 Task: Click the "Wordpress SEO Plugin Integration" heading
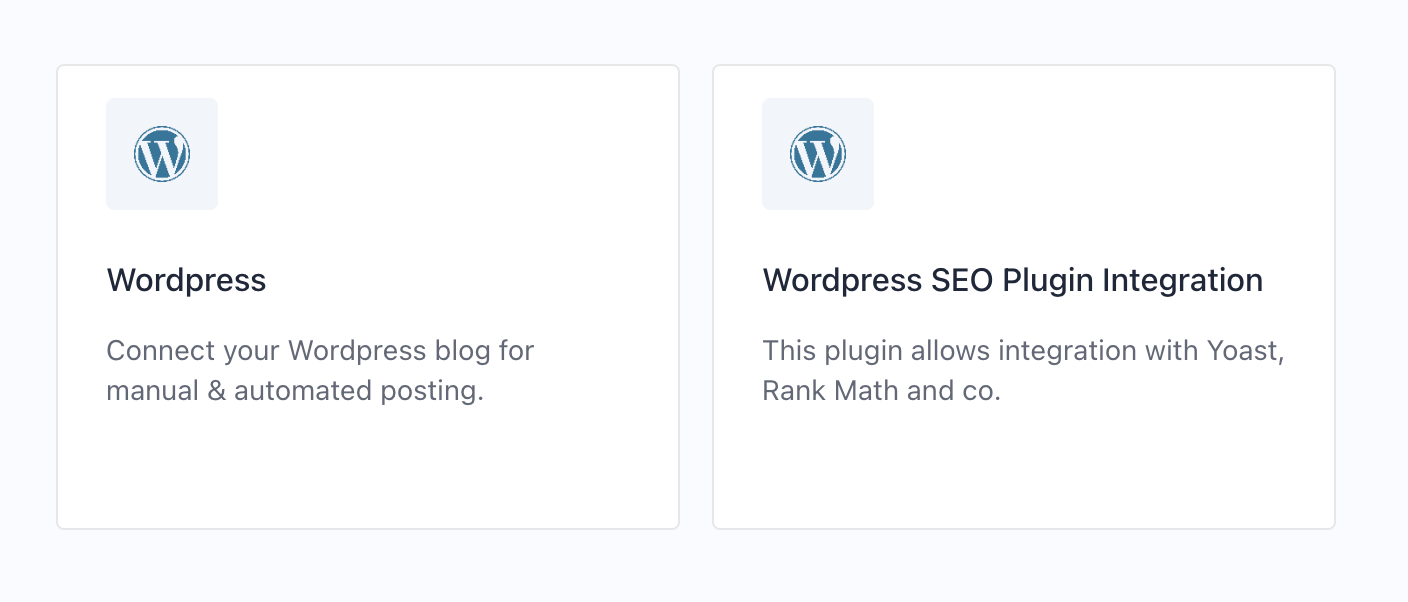(x=1012, y=280)
